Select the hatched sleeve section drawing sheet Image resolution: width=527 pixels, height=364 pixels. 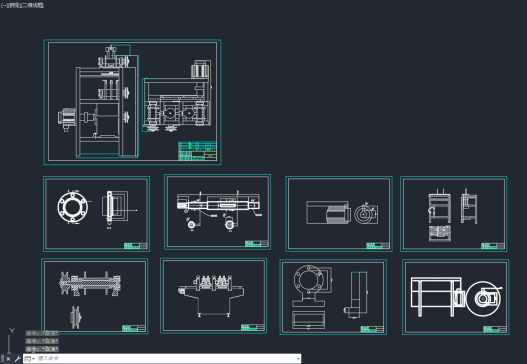pos(339,214)
